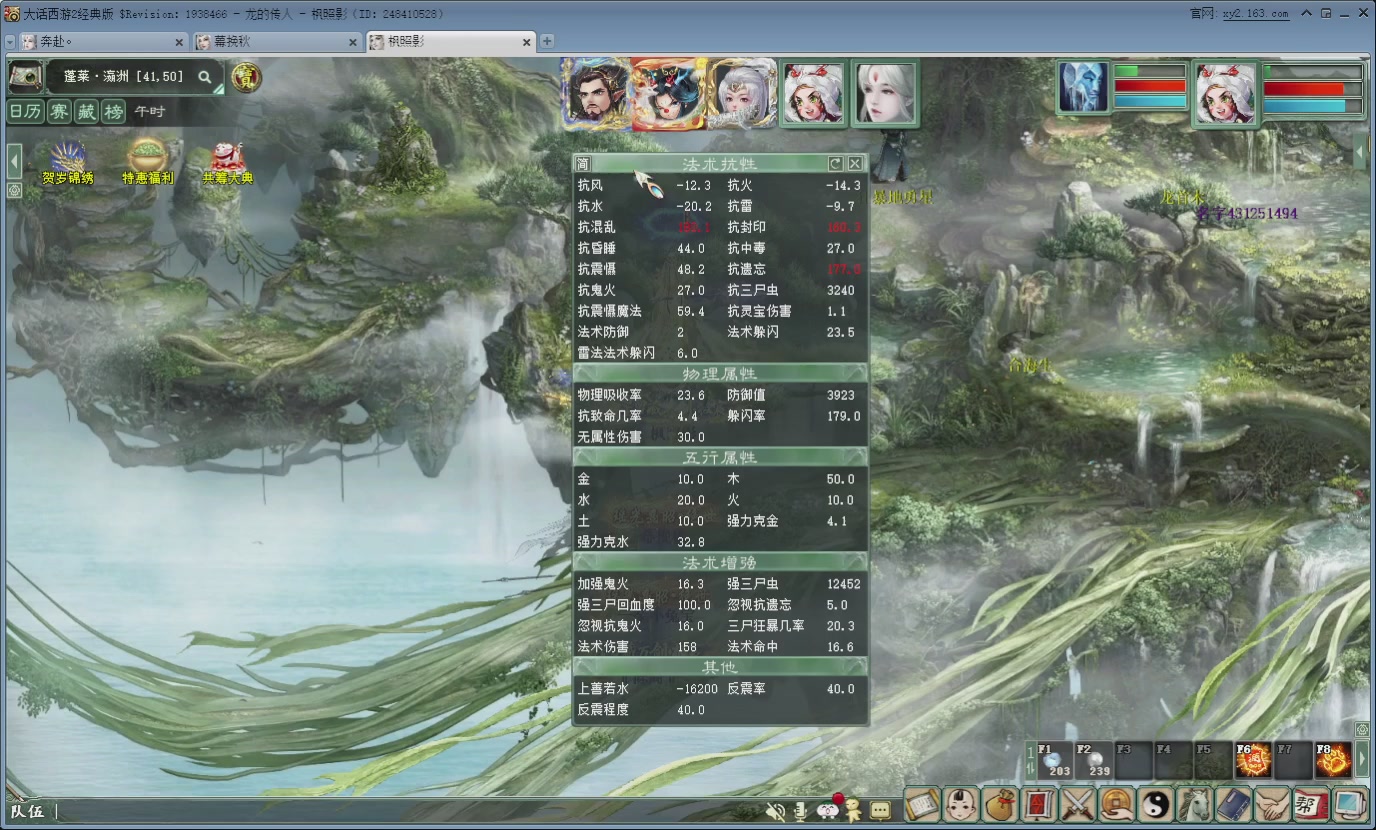1376x830 pixels.
Task: Click the player character portrait with status bars
Action: coord(1225,93)
